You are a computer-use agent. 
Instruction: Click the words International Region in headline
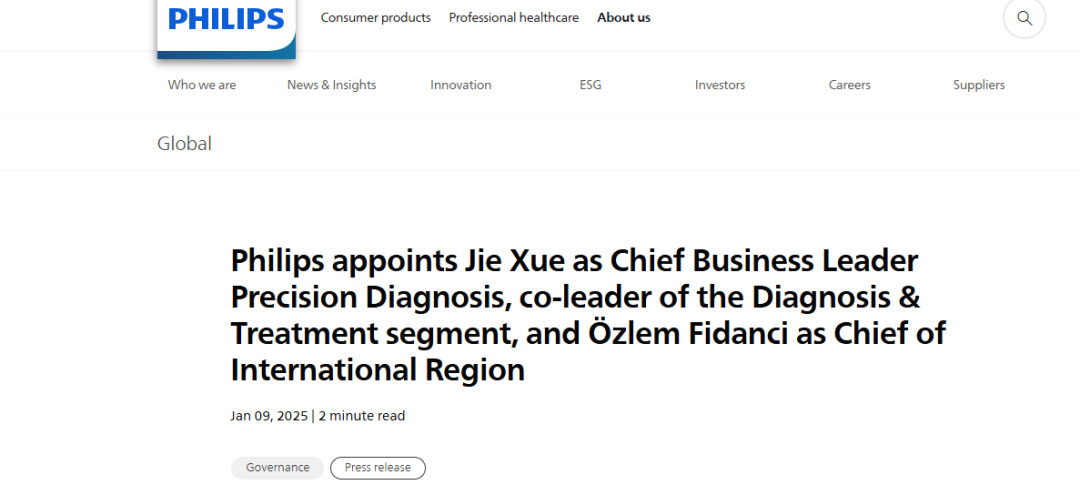(x=378, y=370)
